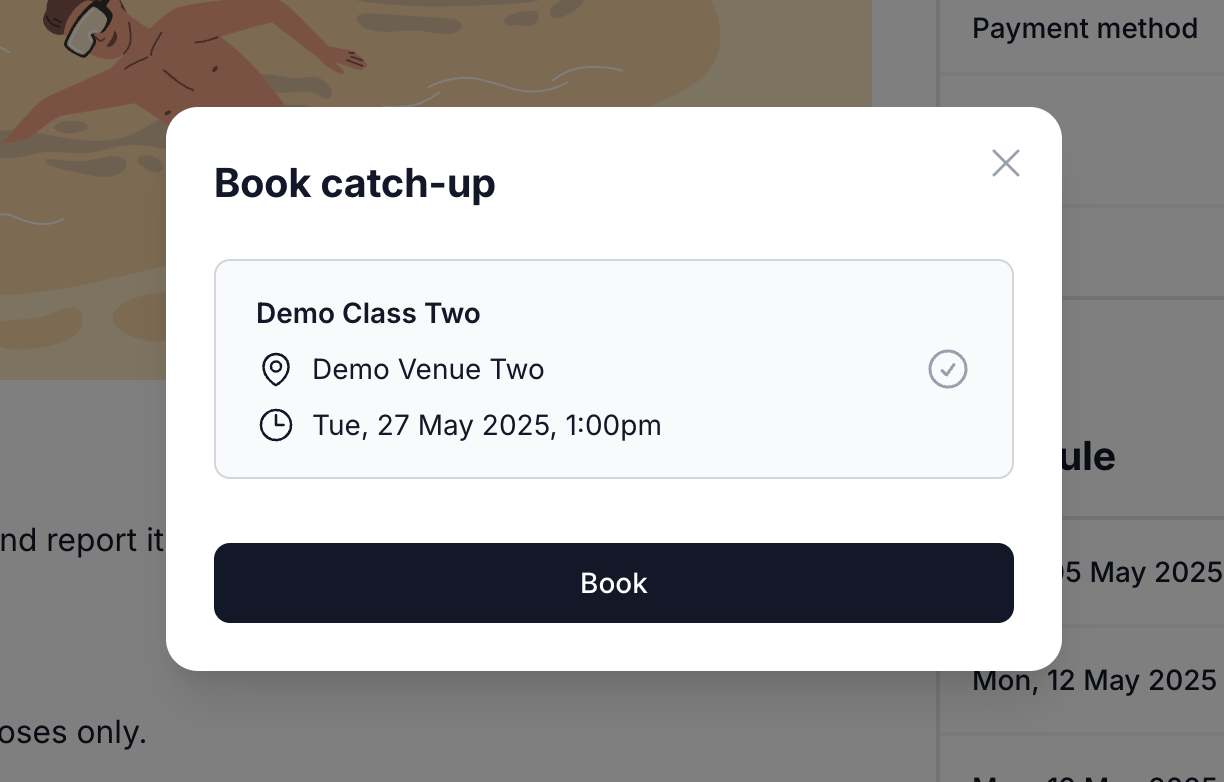This screenshot has width=1224, height=782.
Task: Click Demo Class Two title text
Action: [x=368, y=313]
